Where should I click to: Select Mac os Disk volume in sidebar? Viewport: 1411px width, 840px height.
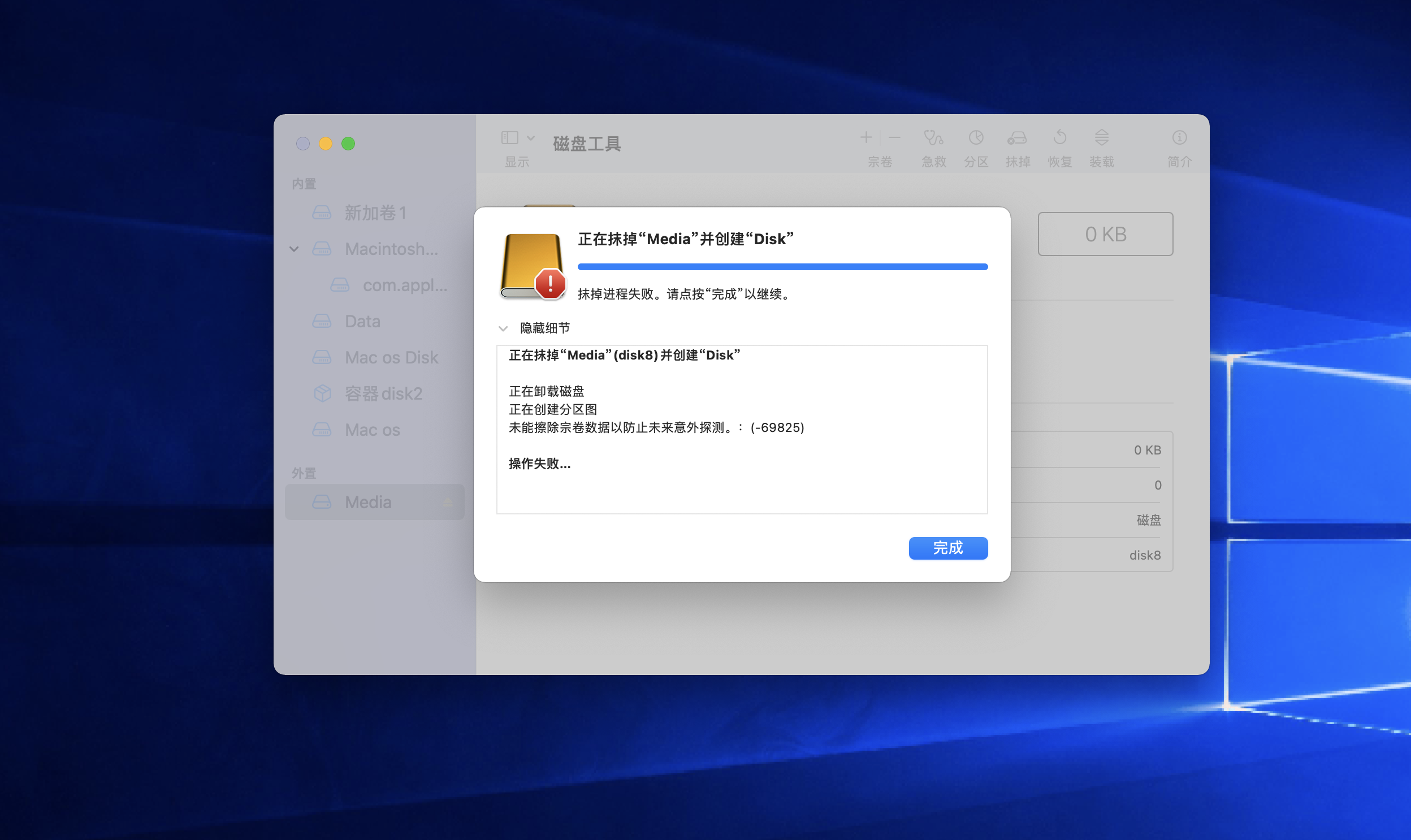pos(391,357)
